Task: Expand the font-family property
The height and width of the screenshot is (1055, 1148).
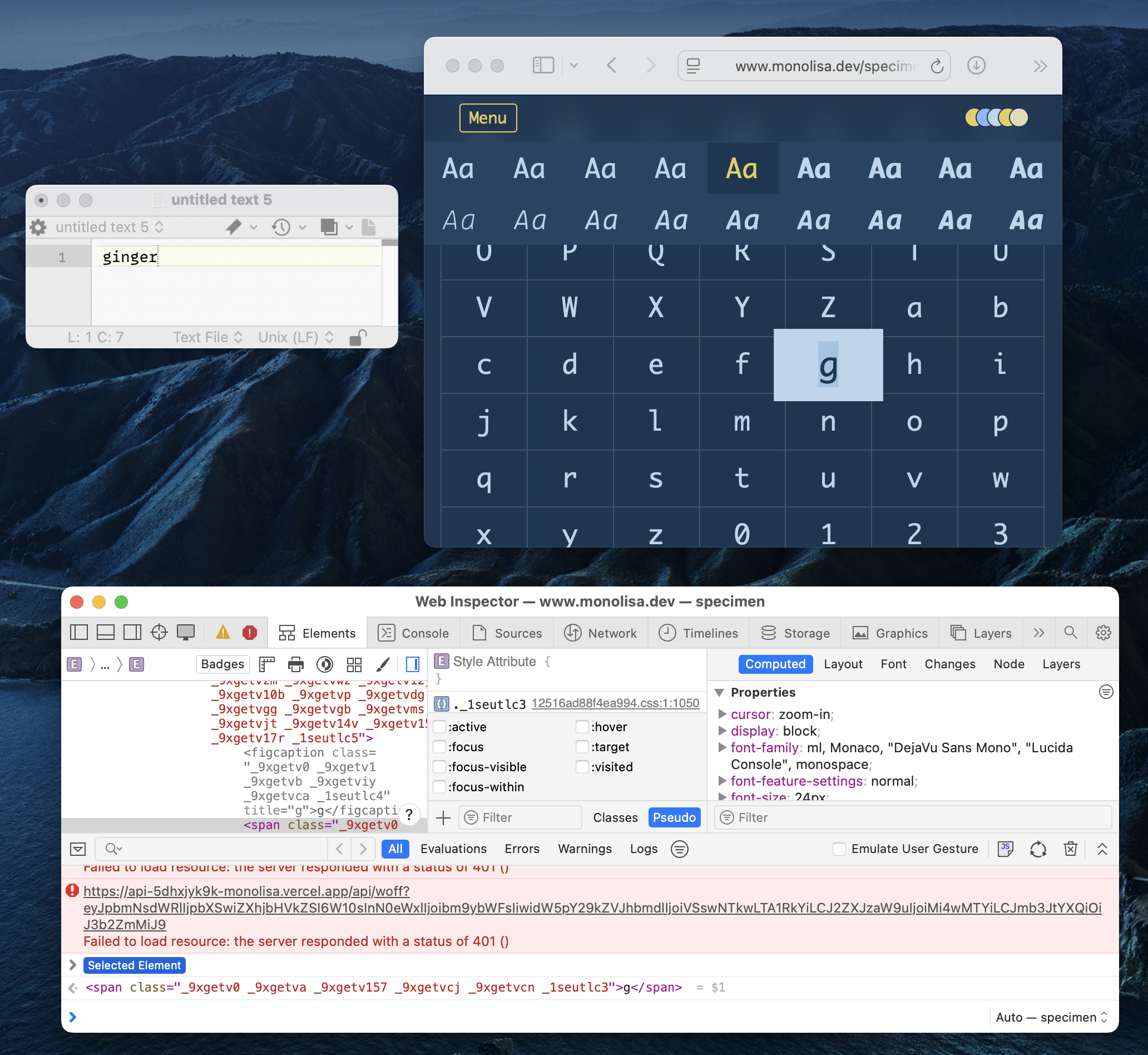Action: [x=722, y=747]
